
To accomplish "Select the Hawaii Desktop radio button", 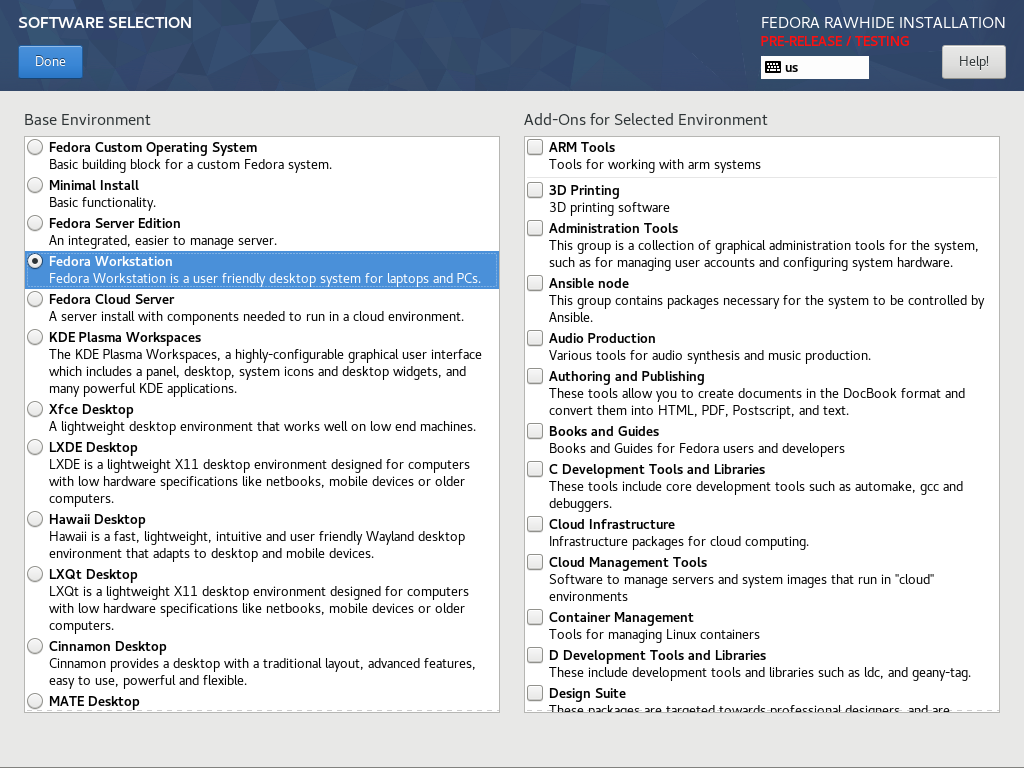I will point(35,519).
